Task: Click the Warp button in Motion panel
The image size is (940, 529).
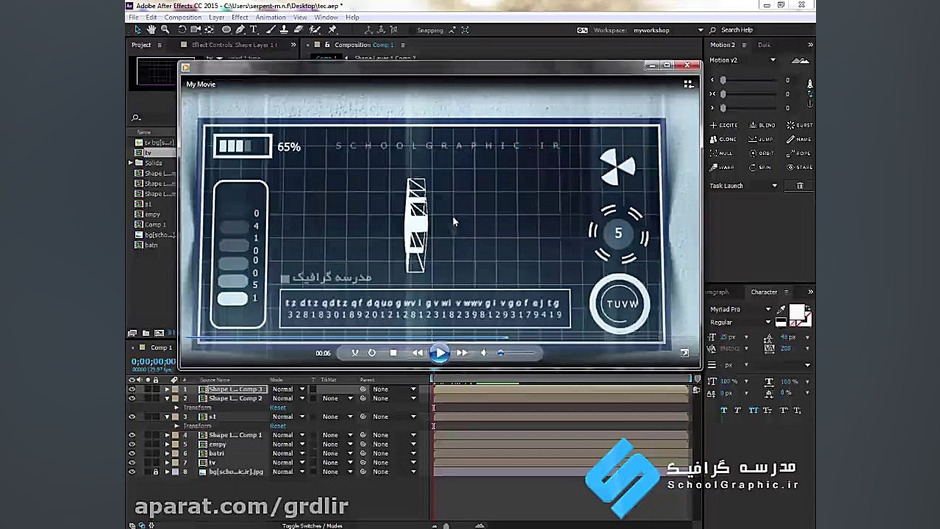Action: click(x=724, y=167)
